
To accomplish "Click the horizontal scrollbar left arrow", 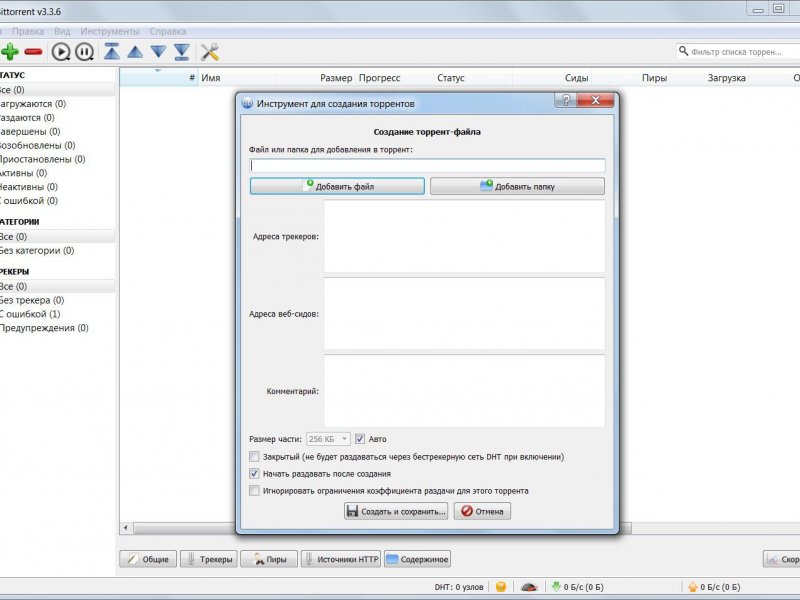I will point(126,528).
